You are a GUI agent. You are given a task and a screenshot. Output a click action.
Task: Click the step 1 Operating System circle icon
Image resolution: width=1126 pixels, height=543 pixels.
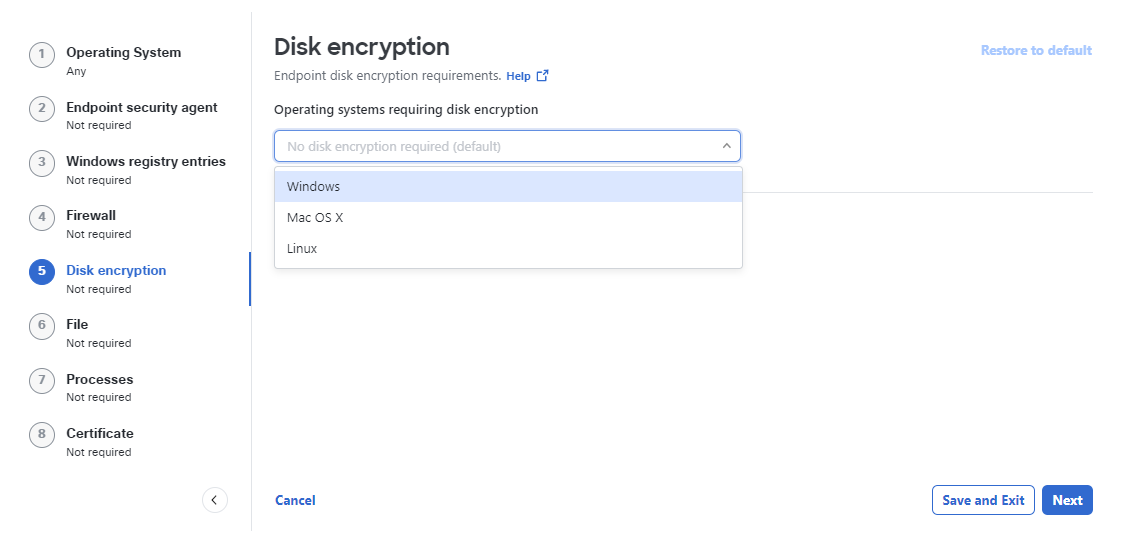point(42,54)
